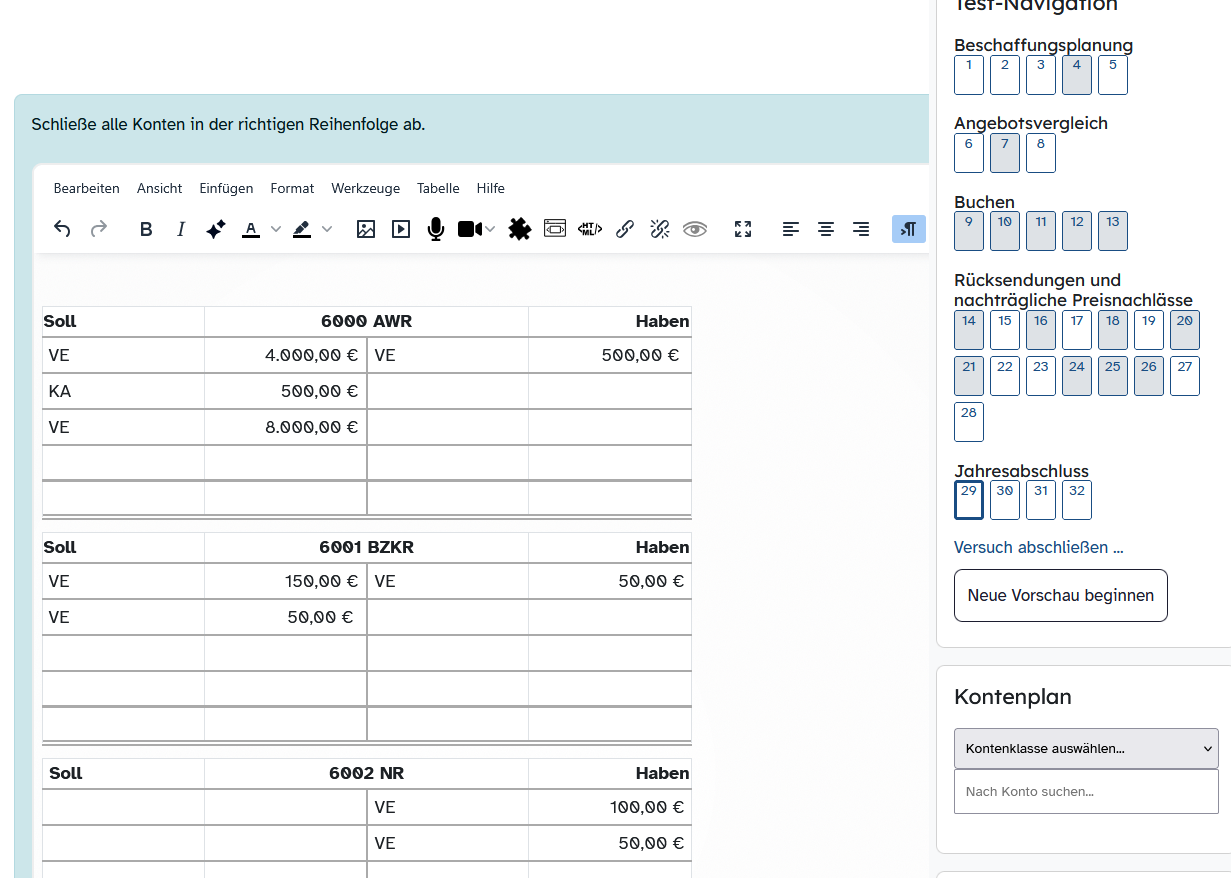Click the text color A swatch
Screen dimensions: 1231x878
point(251,229)
